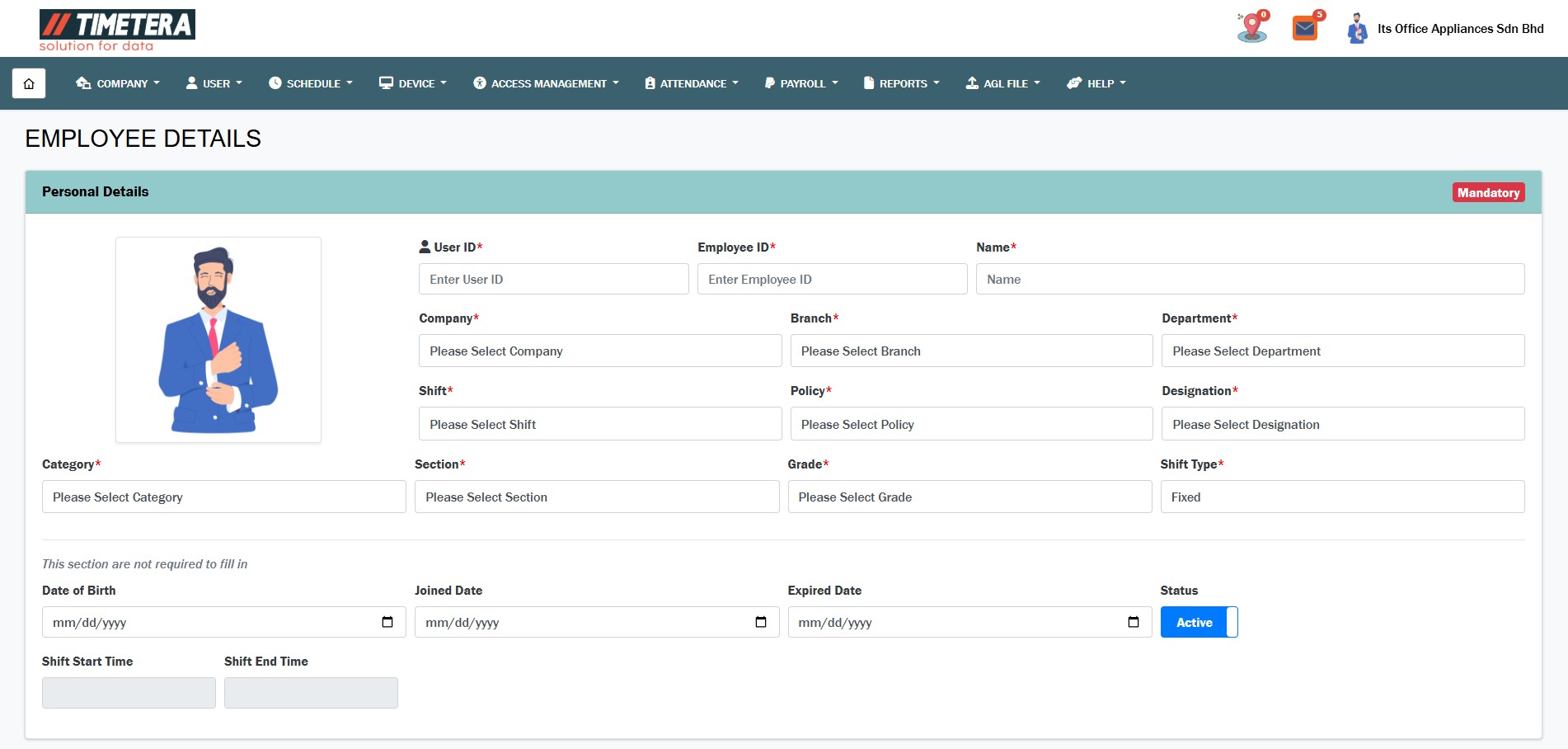This screenshot has height=749, width=1568.
Task: Click the Enter User ID field
Action: coord(553,280)
